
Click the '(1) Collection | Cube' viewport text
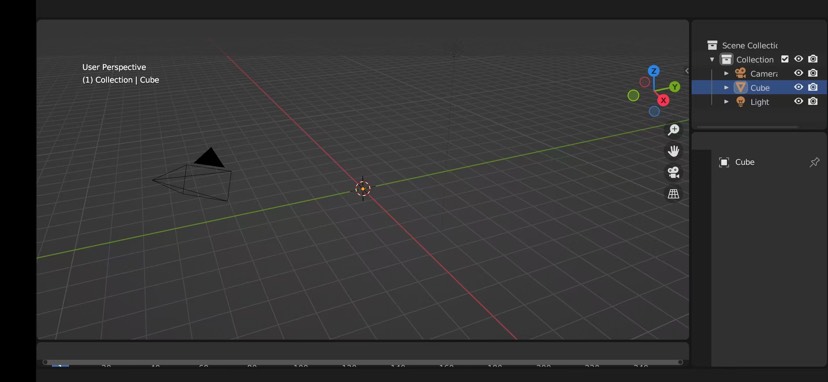120,80
